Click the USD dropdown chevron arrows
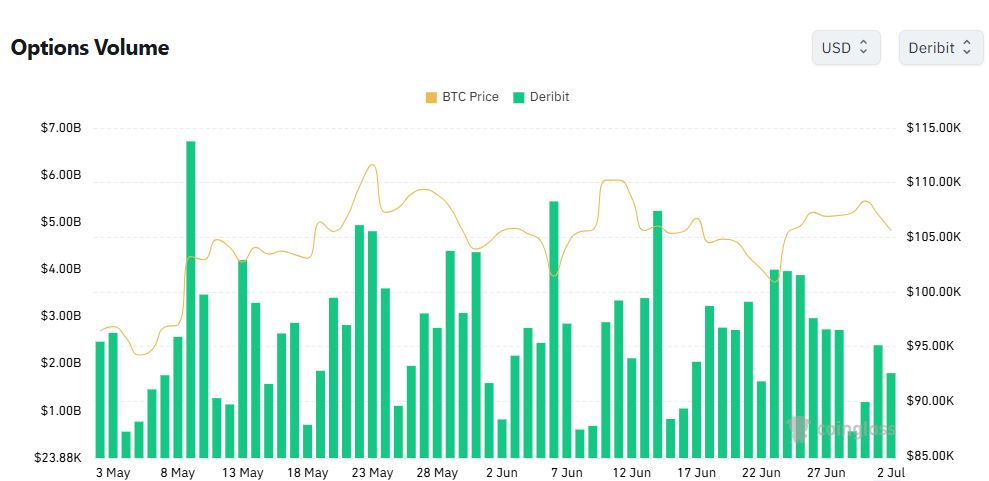The height and width of the screenshot is (481, 989). (x=863, y=47)
